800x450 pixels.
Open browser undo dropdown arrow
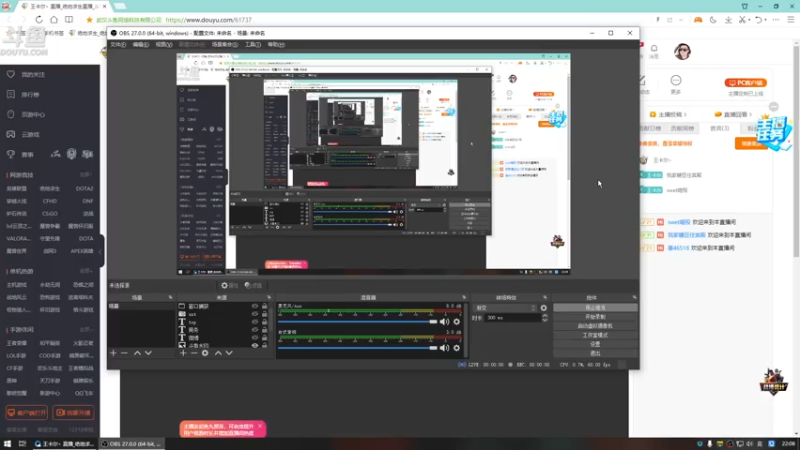click(765, 20)
